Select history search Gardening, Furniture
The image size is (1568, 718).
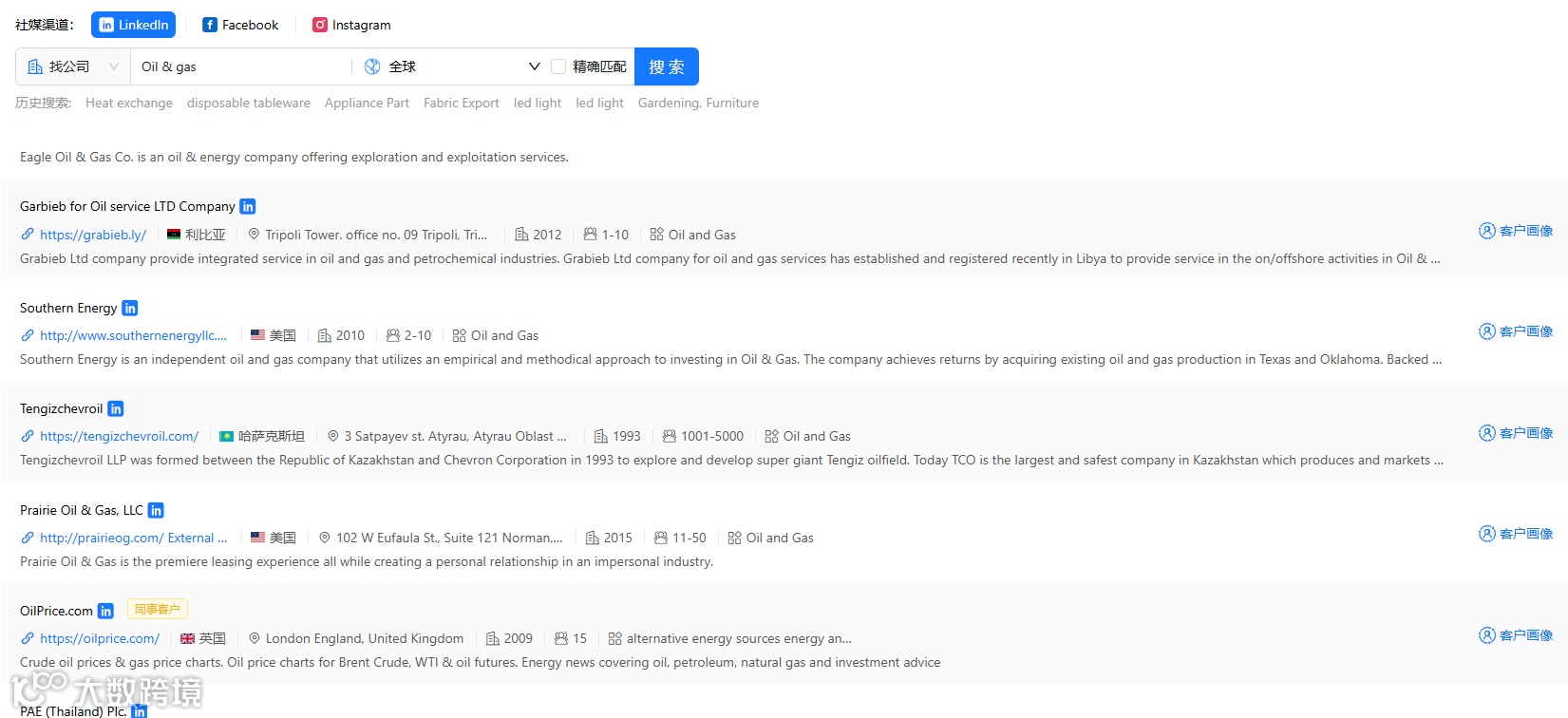point(698,103)
